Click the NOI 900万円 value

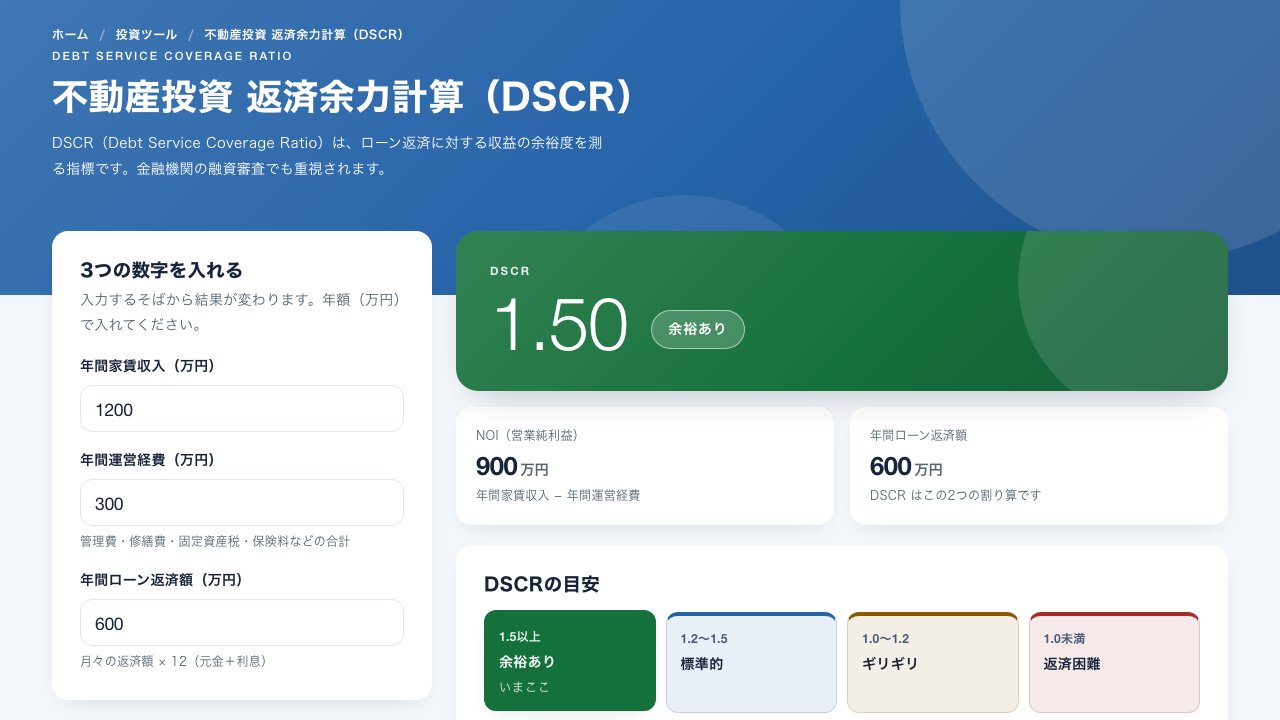[x=512, y=467]
